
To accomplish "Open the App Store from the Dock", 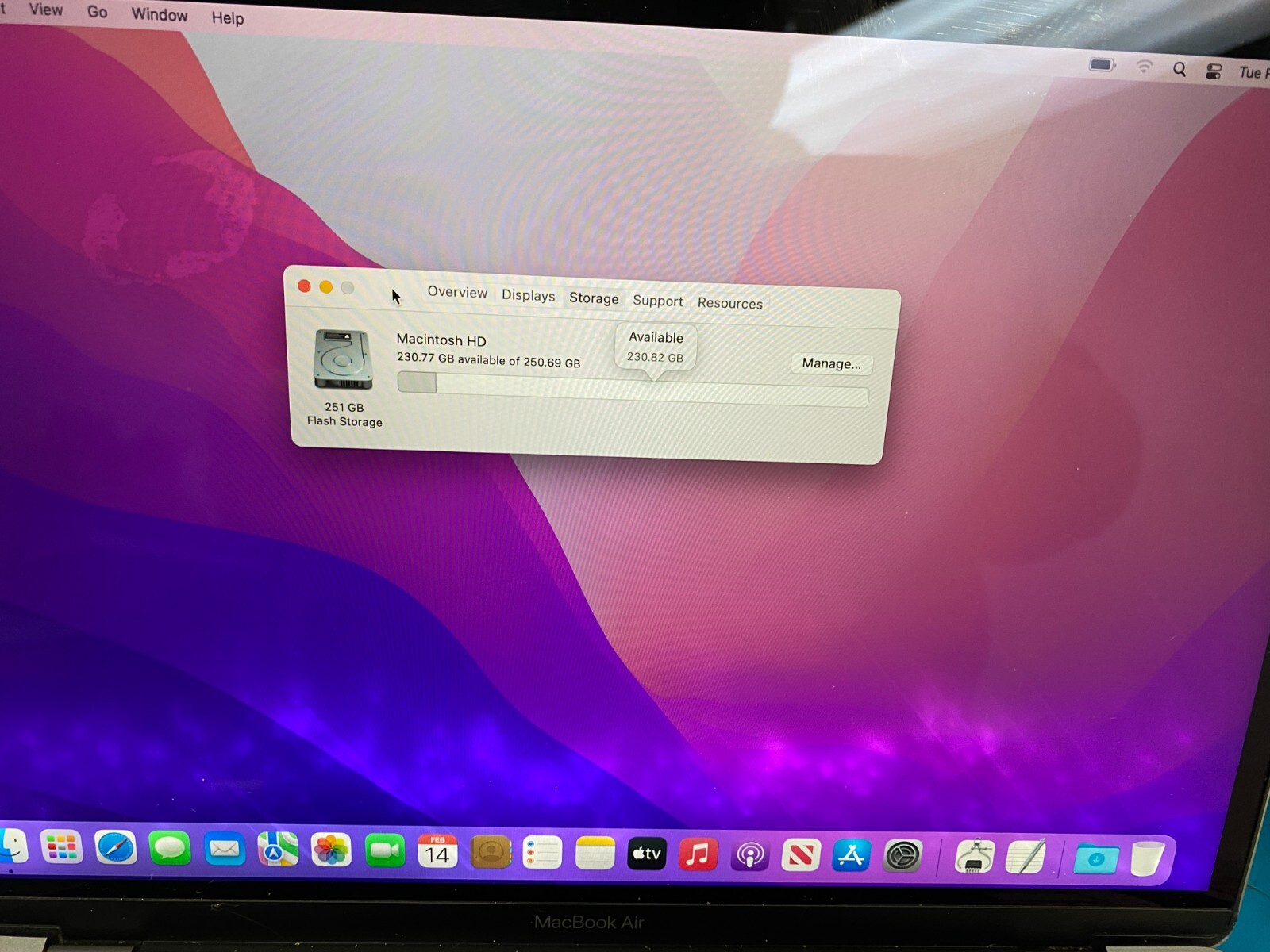I will pos(852,856).
